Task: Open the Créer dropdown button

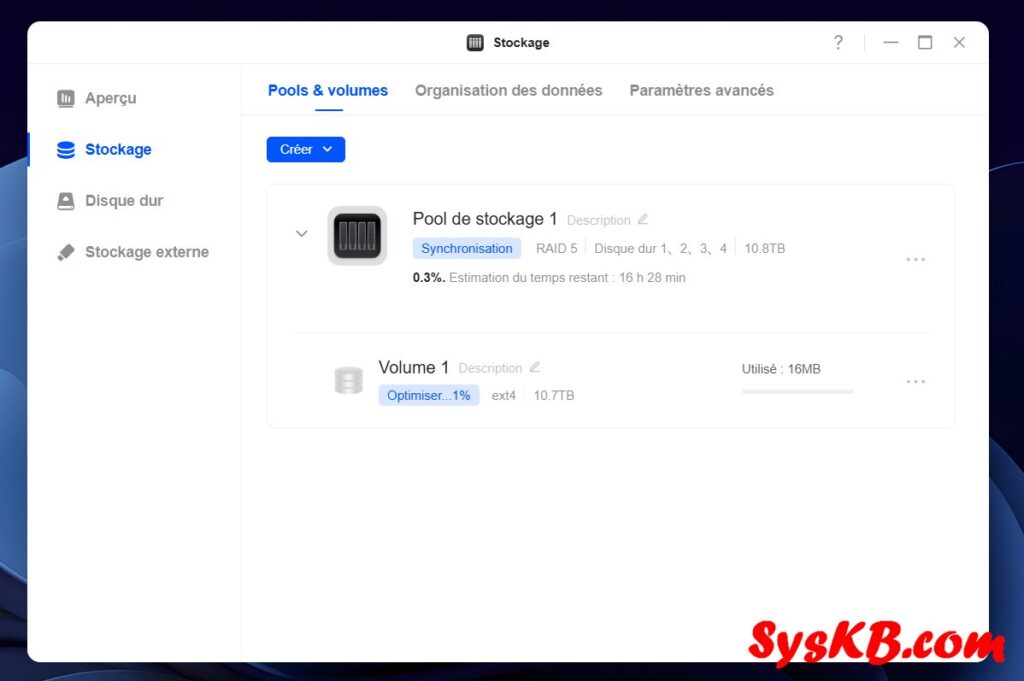Action: point(306,150)
